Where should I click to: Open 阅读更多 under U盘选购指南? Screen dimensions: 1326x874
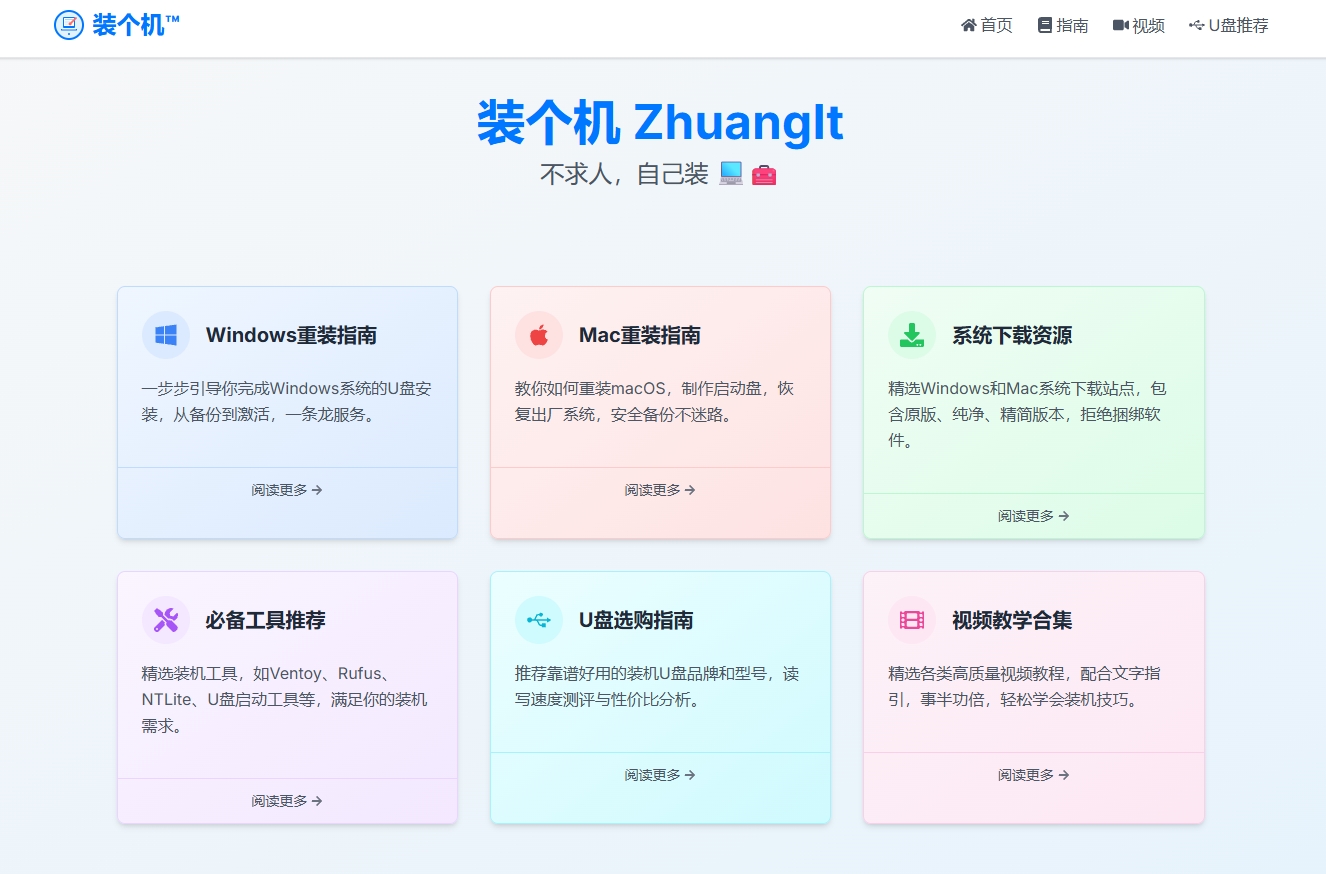660,774
